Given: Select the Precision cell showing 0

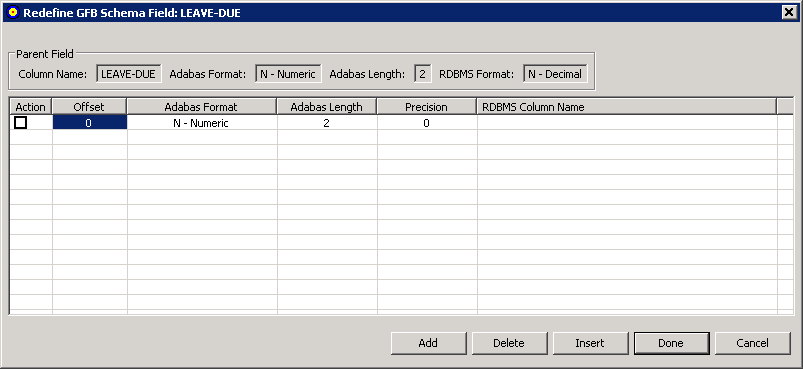Looking at the screenshot, I should point(427,123).
